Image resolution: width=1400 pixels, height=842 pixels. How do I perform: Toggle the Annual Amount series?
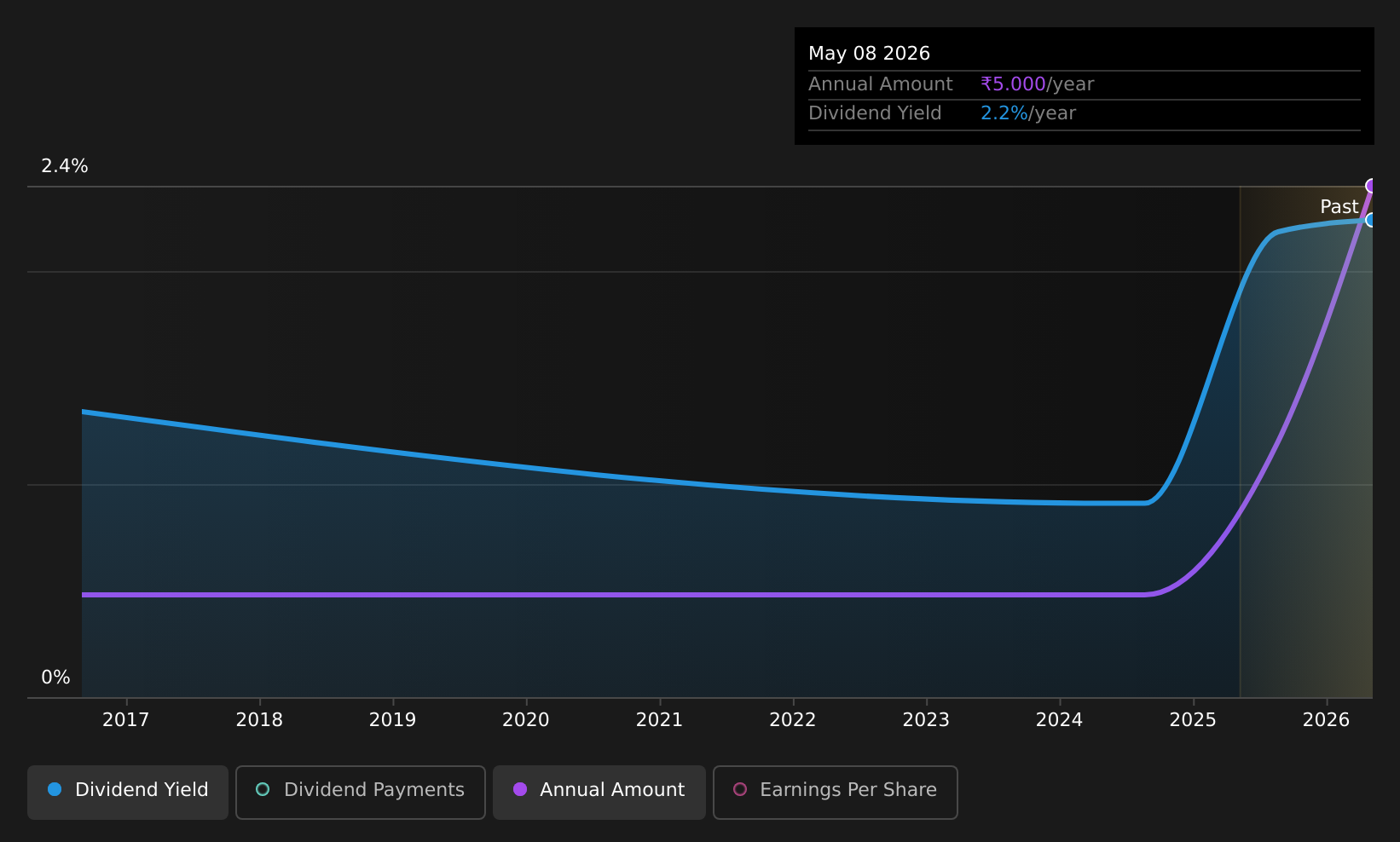coord(599,792)
